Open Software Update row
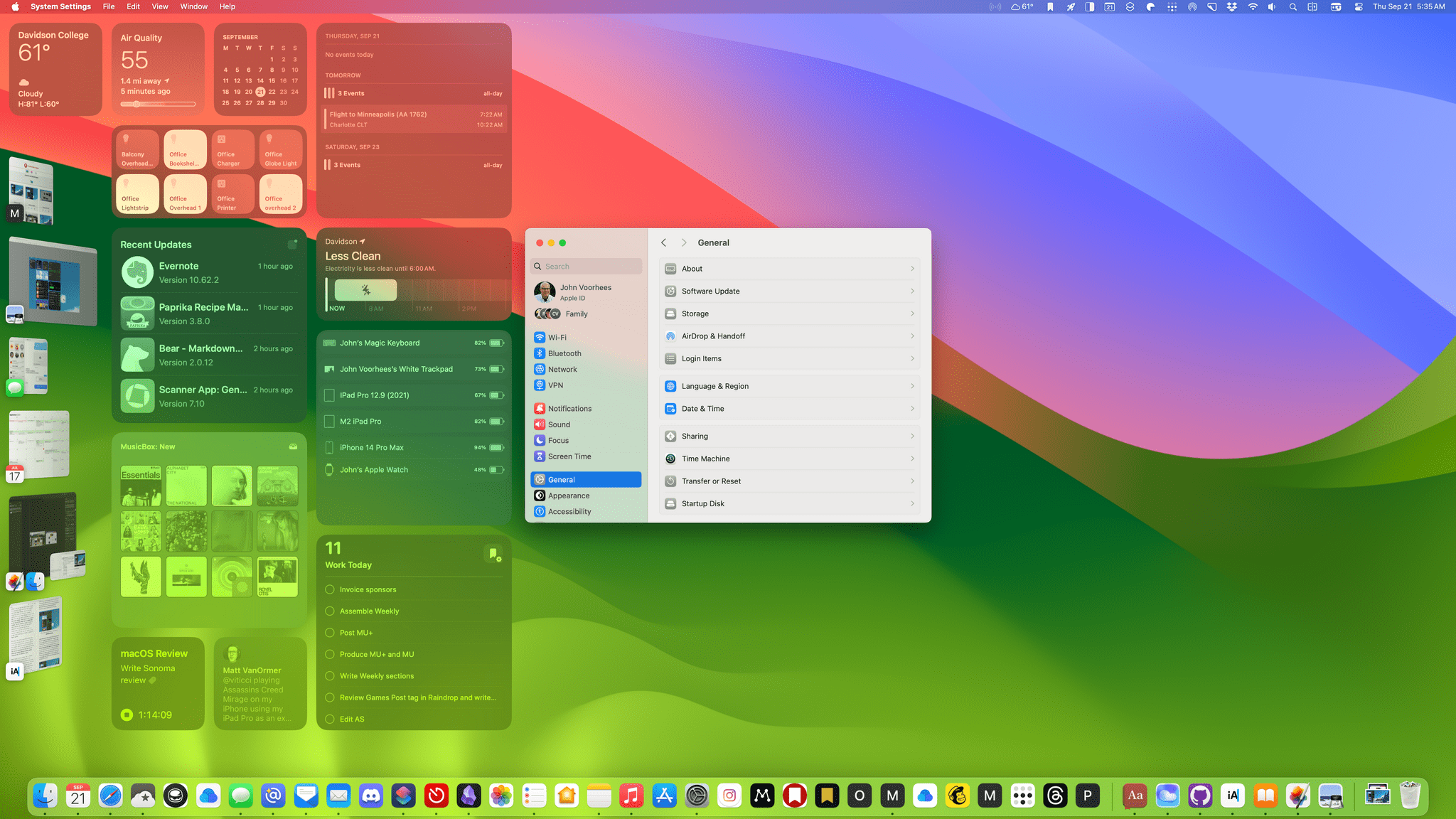 click(789, 291)
